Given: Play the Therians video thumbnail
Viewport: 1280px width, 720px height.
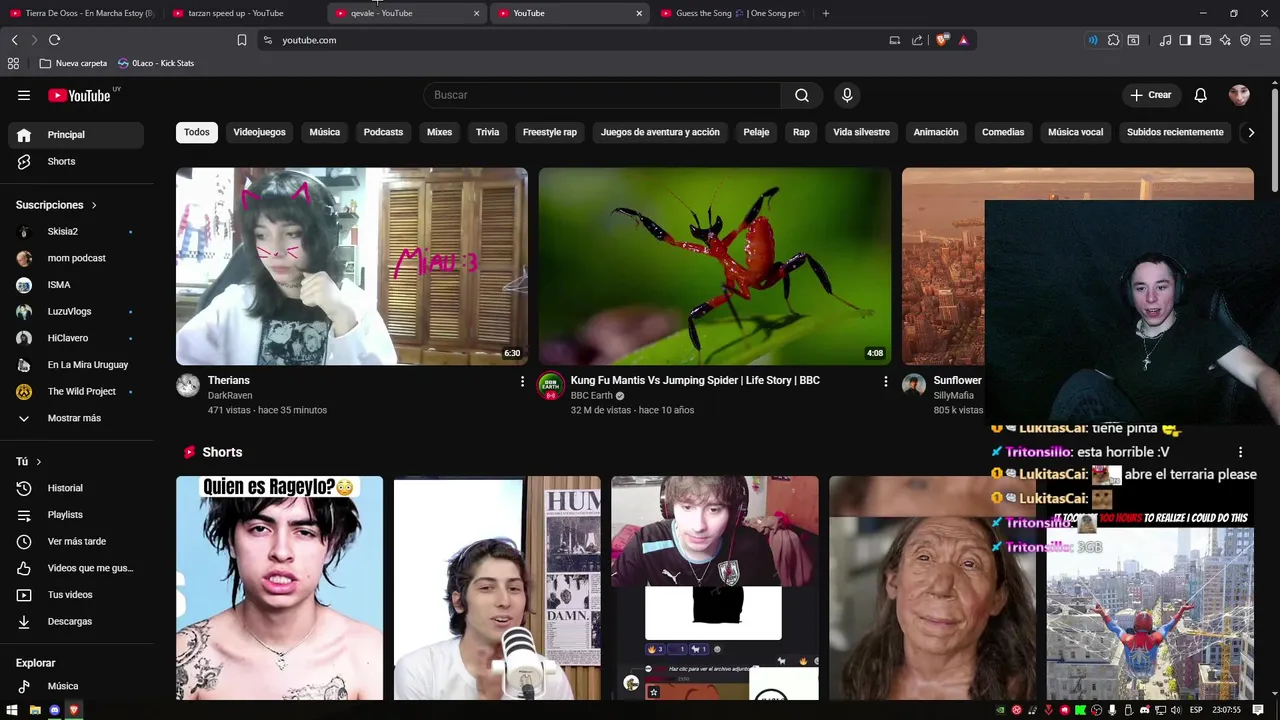Looking at the screenshot, I should tap(351, 266).
